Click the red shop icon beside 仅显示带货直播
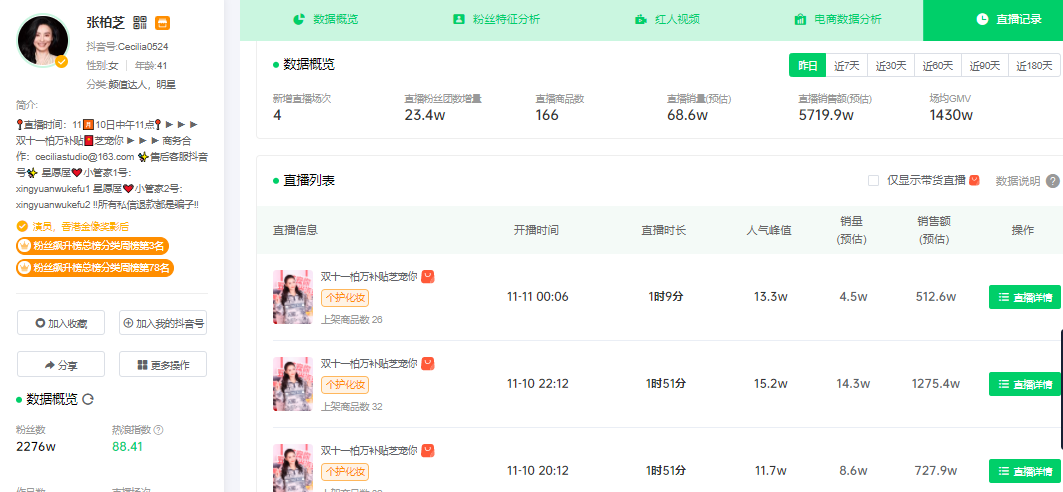1063x492 pixels. 974,180
